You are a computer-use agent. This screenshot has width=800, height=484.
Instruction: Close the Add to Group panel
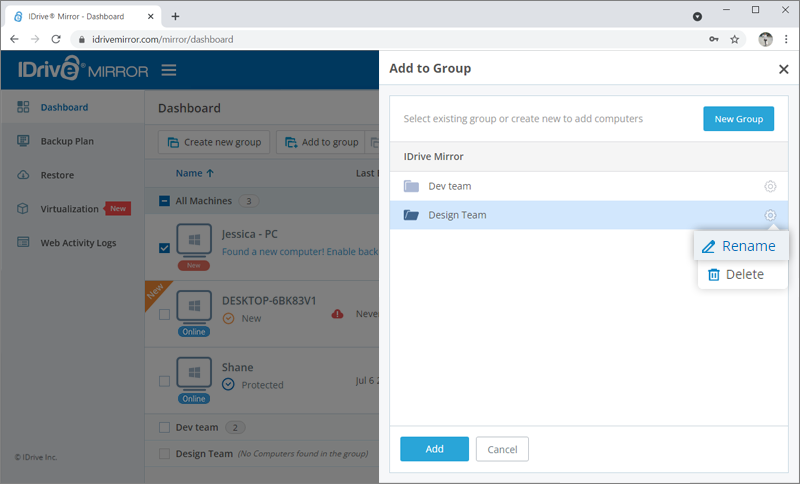tap(783, 69)
